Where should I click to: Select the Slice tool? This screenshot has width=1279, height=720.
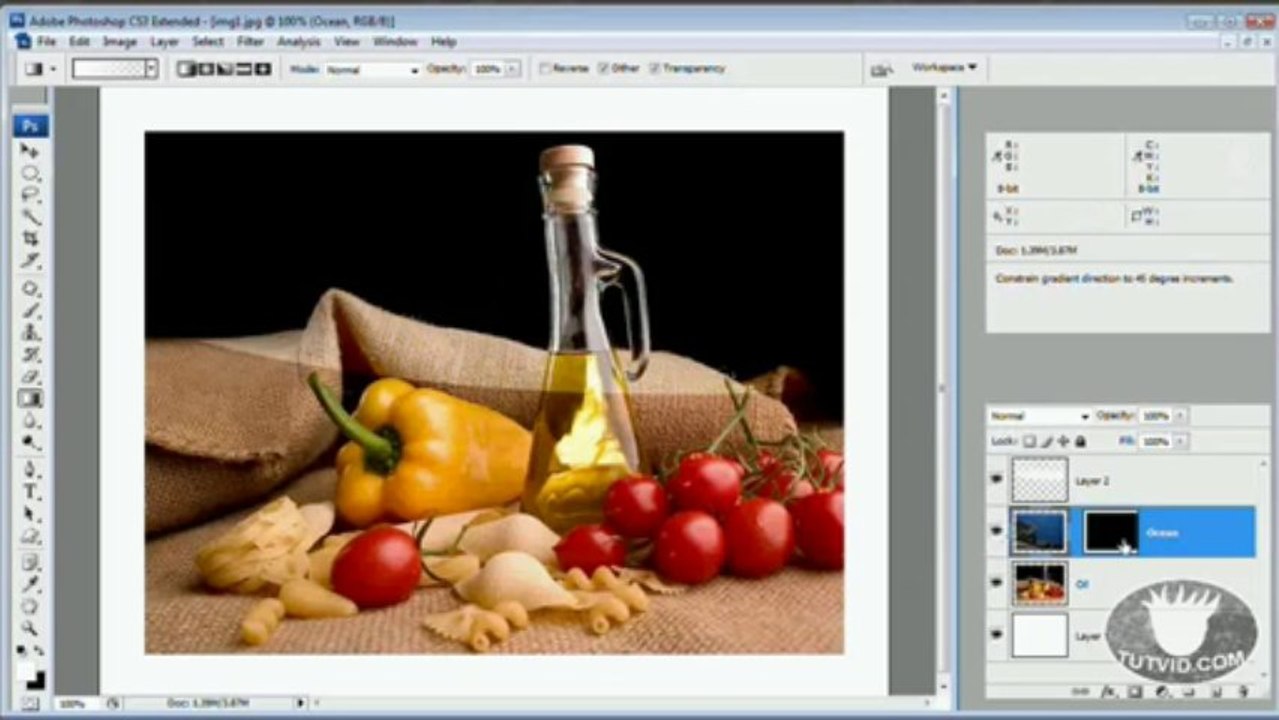pos(31,260)
